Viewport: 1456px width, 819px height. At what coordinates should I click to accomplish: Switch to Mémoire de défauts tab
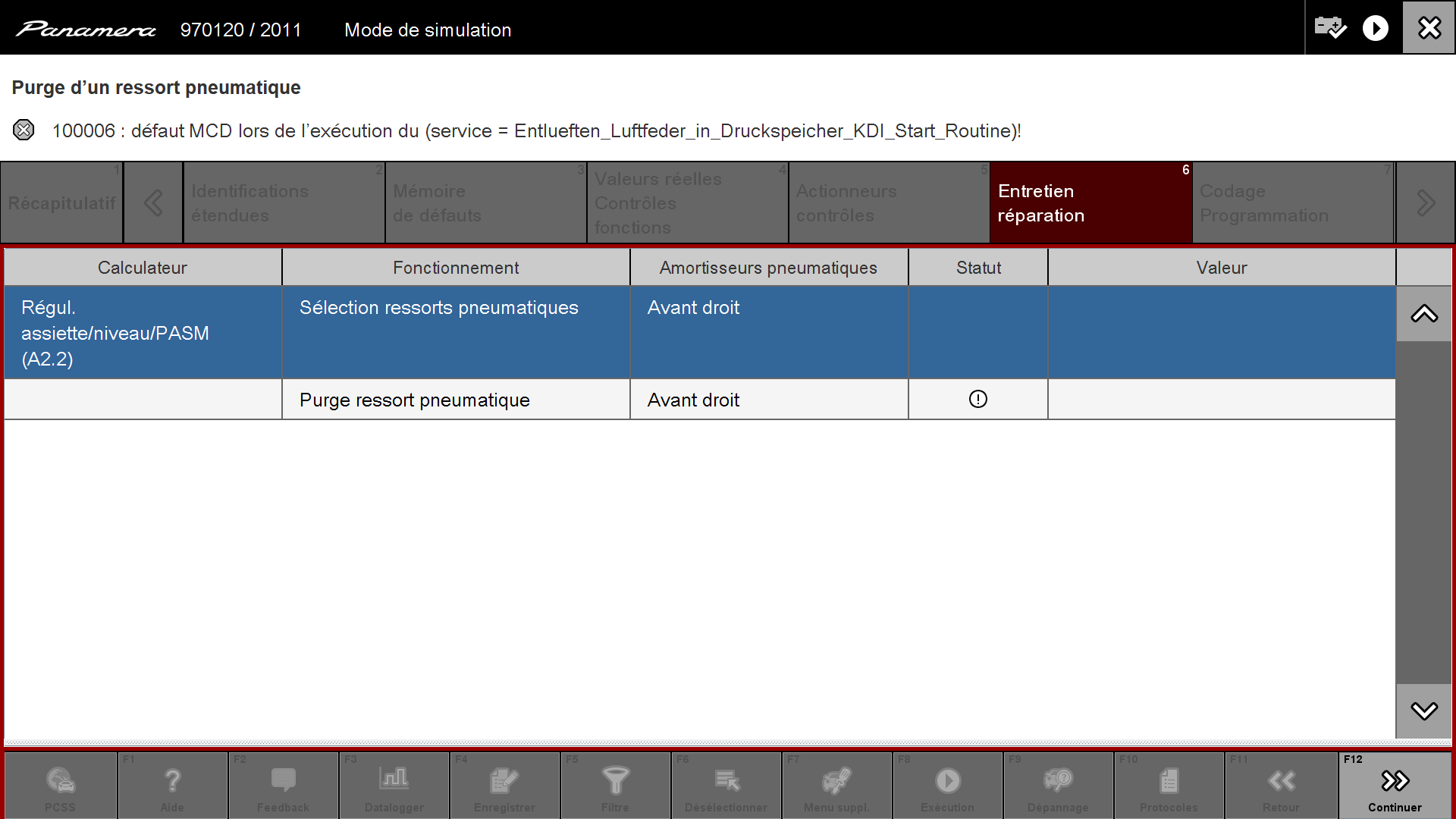[486, 202]
